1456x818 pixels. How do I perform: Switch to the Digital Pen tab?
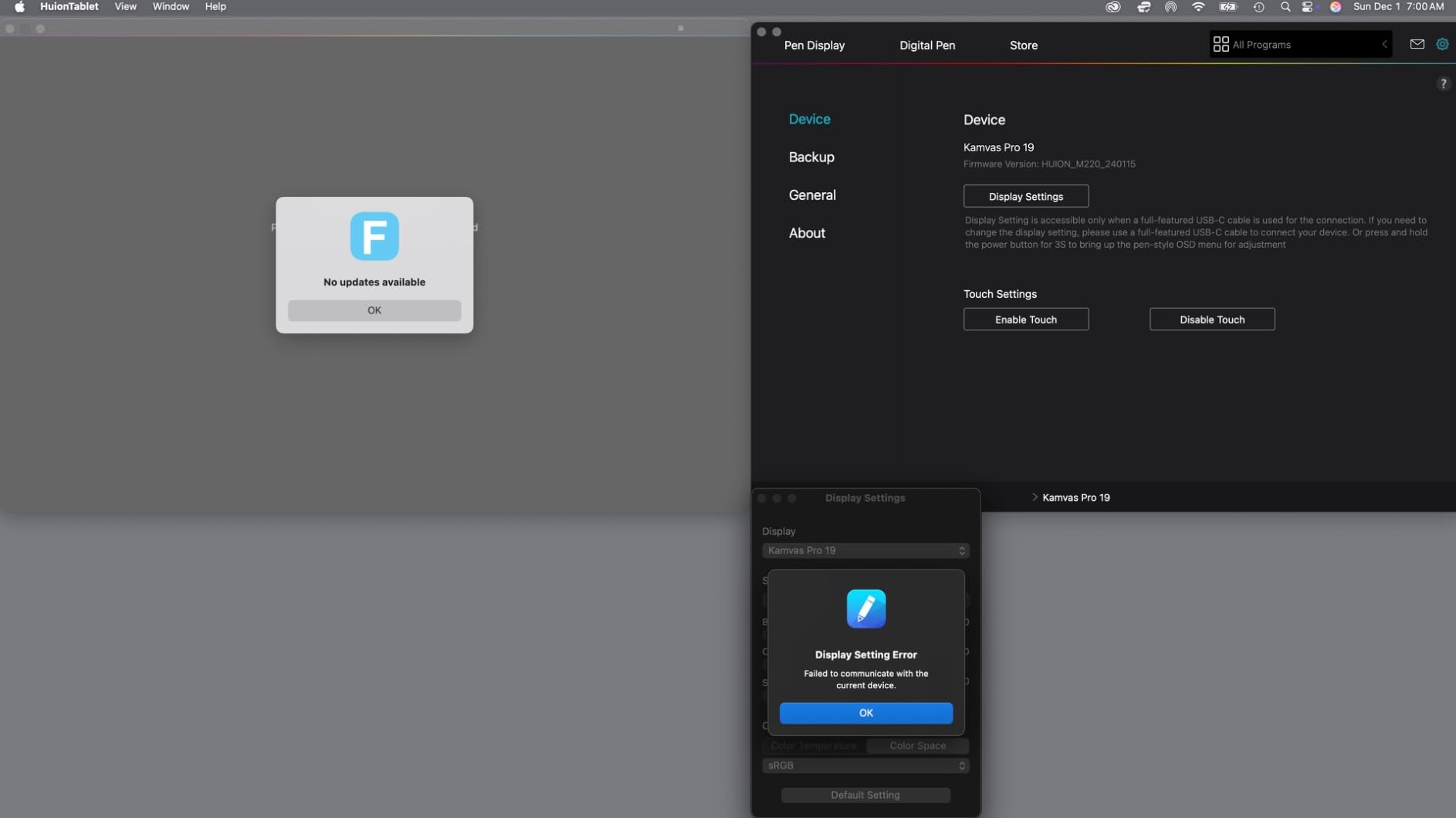coord(927,46)
